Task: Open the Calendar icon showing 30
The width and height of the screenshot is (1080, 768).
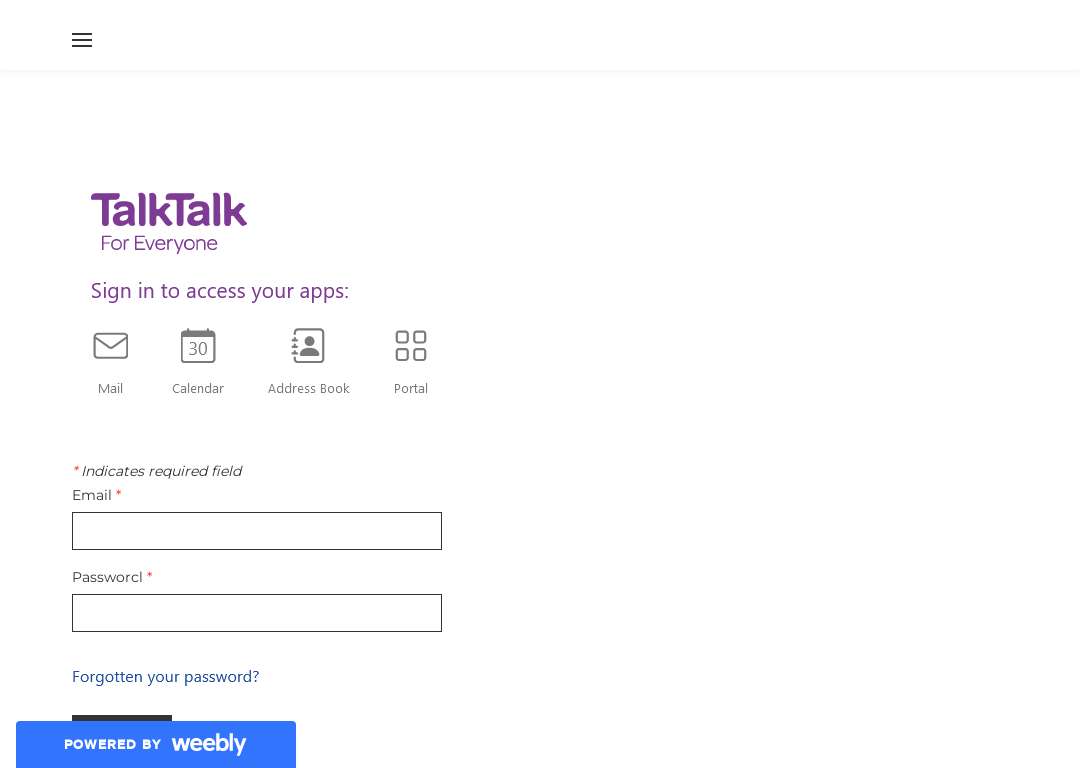Action: click(198, 346)
